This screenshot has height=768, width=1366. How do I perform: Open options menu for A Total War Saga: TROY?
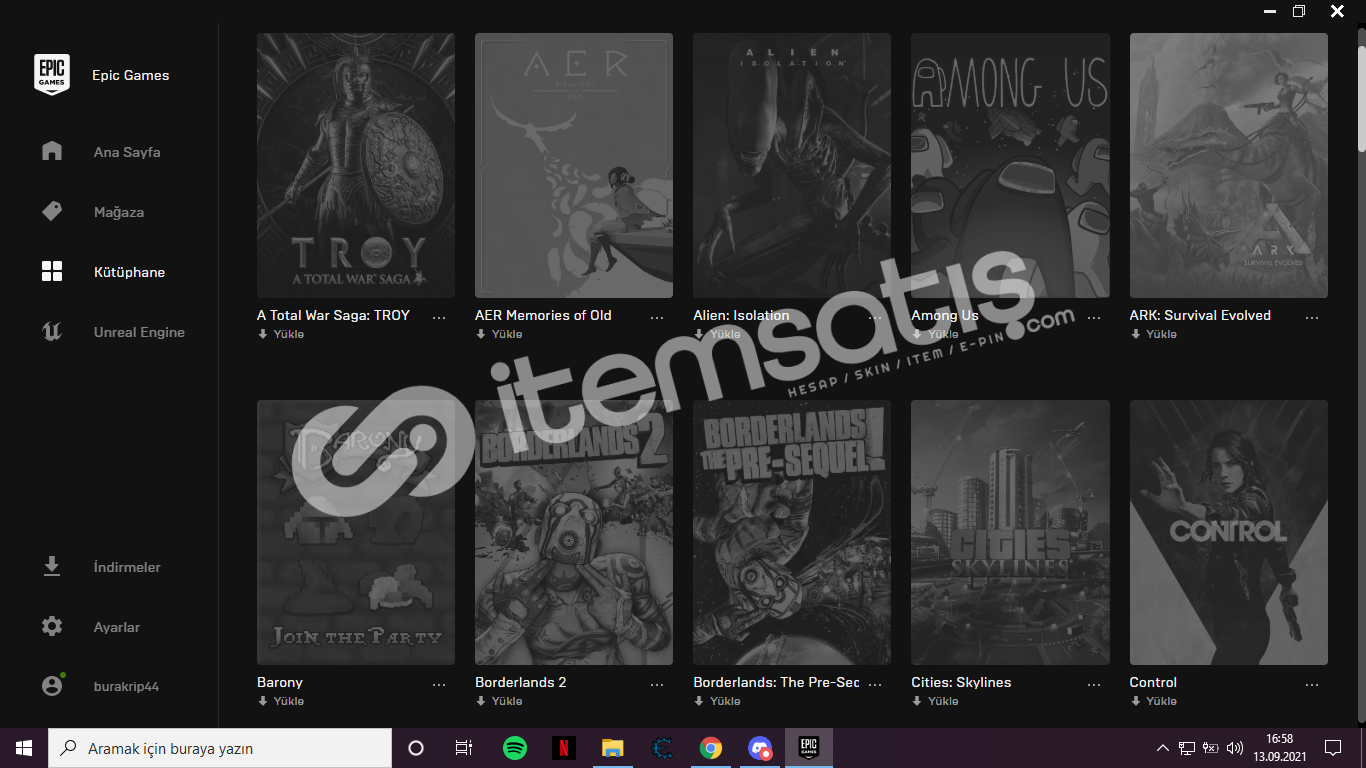(439, 316)
